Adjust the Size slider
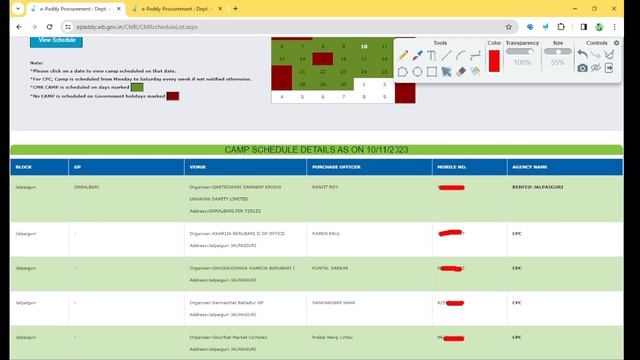This screenshot has width=640, height=360. (x=558, y=51)
